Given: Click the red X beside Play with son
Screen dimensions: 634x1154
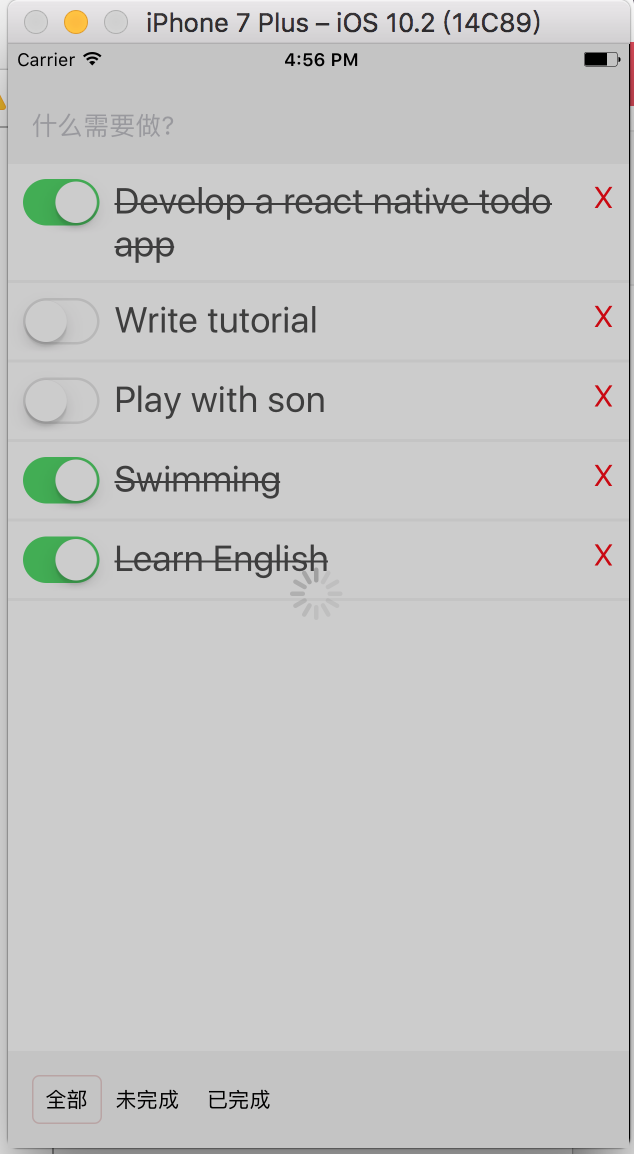Looking at the screenshot, I should [x=603, y=397].
